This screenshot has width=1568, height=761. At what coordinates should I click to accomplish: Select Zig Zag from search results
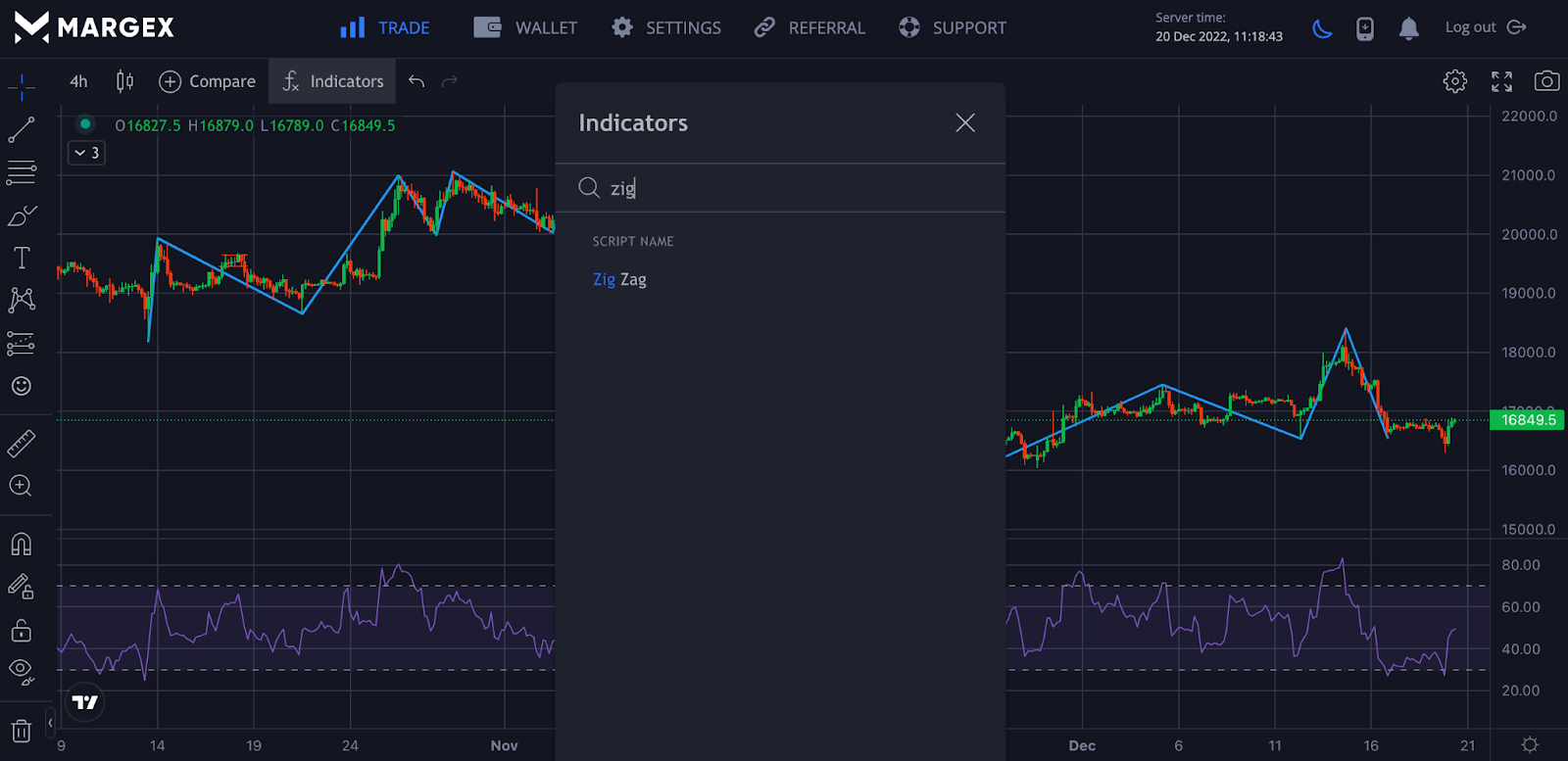619,279
